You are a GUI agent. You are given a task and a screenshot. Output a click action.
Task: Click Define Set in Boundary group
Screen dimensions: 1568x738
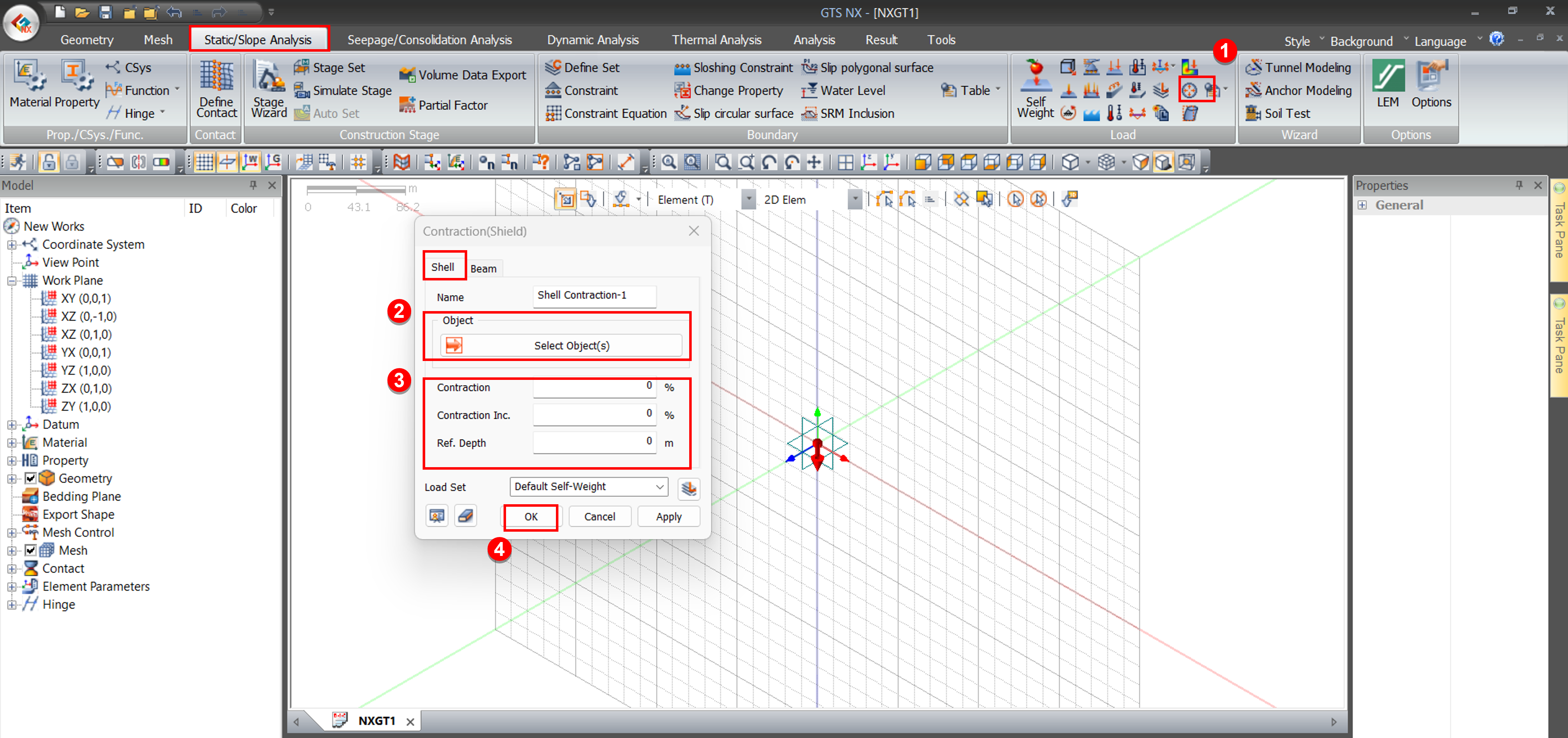point(582,68)
